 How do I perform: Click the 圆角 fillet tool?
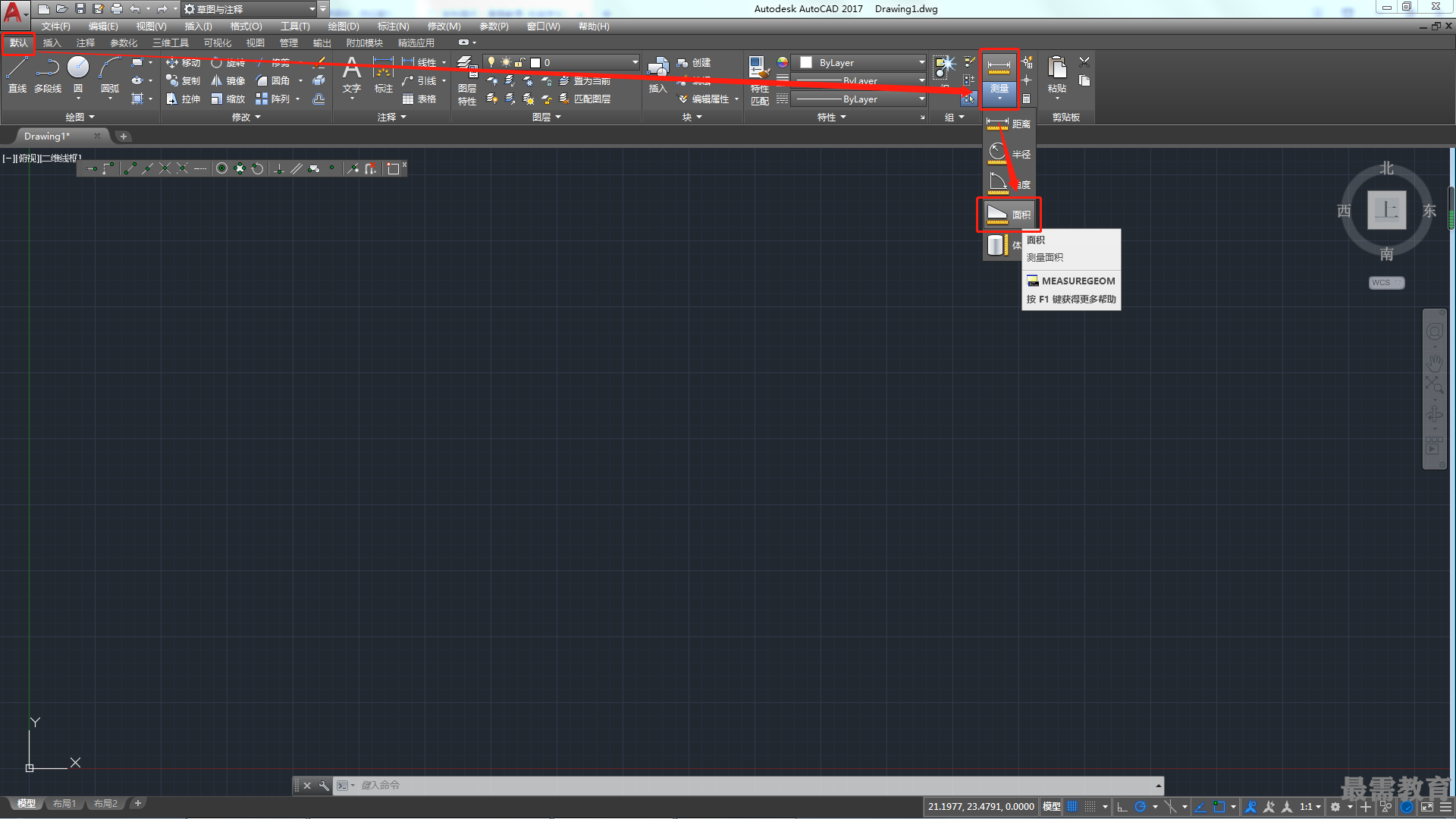tap(273, 81)
